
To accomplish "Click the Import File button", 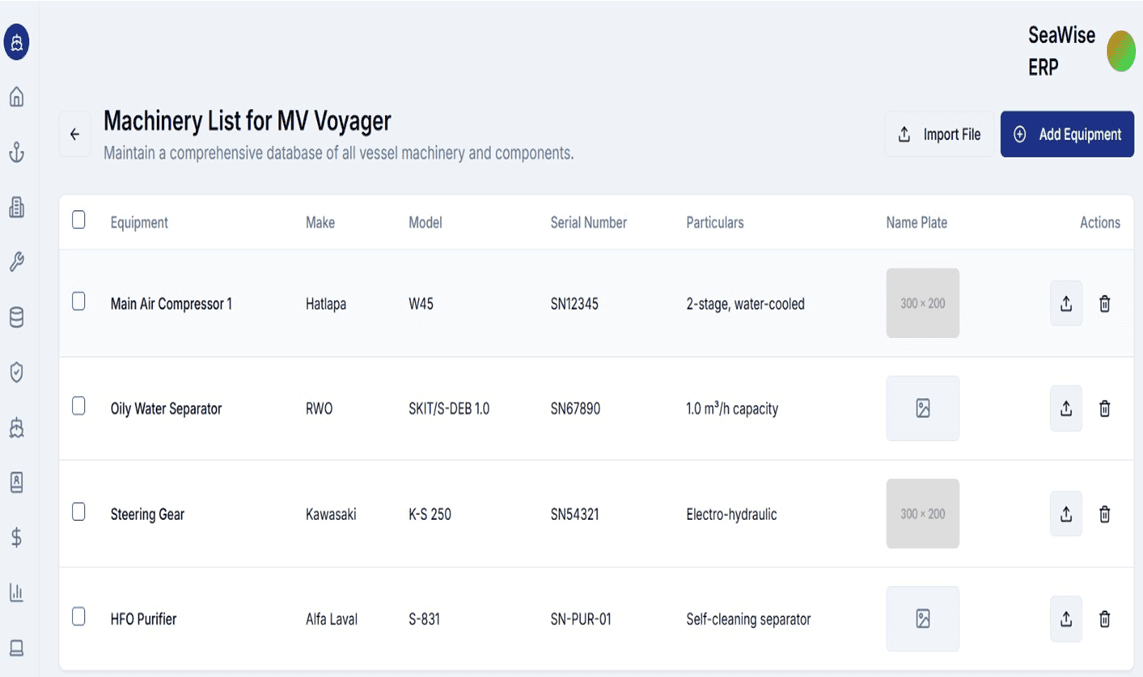I will (x=939, y=133).
